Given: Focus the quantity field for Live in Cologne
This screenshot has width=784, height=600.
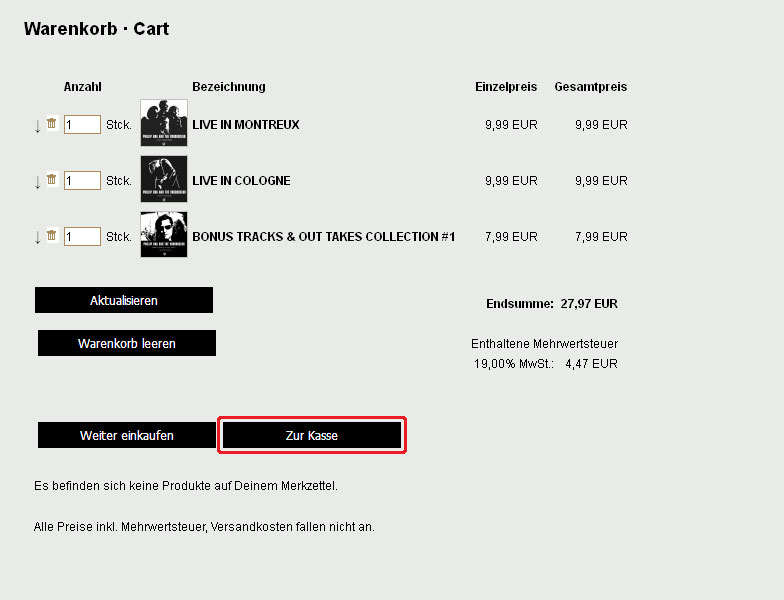Looking at the screenshot, I should [82, 181].
